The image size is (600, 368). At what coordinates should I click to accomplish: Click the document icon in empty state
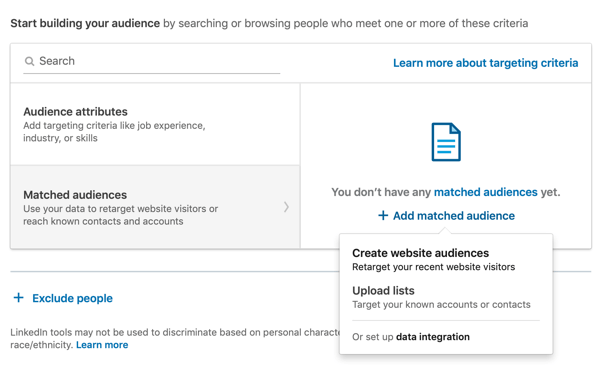tap(446, 142)
